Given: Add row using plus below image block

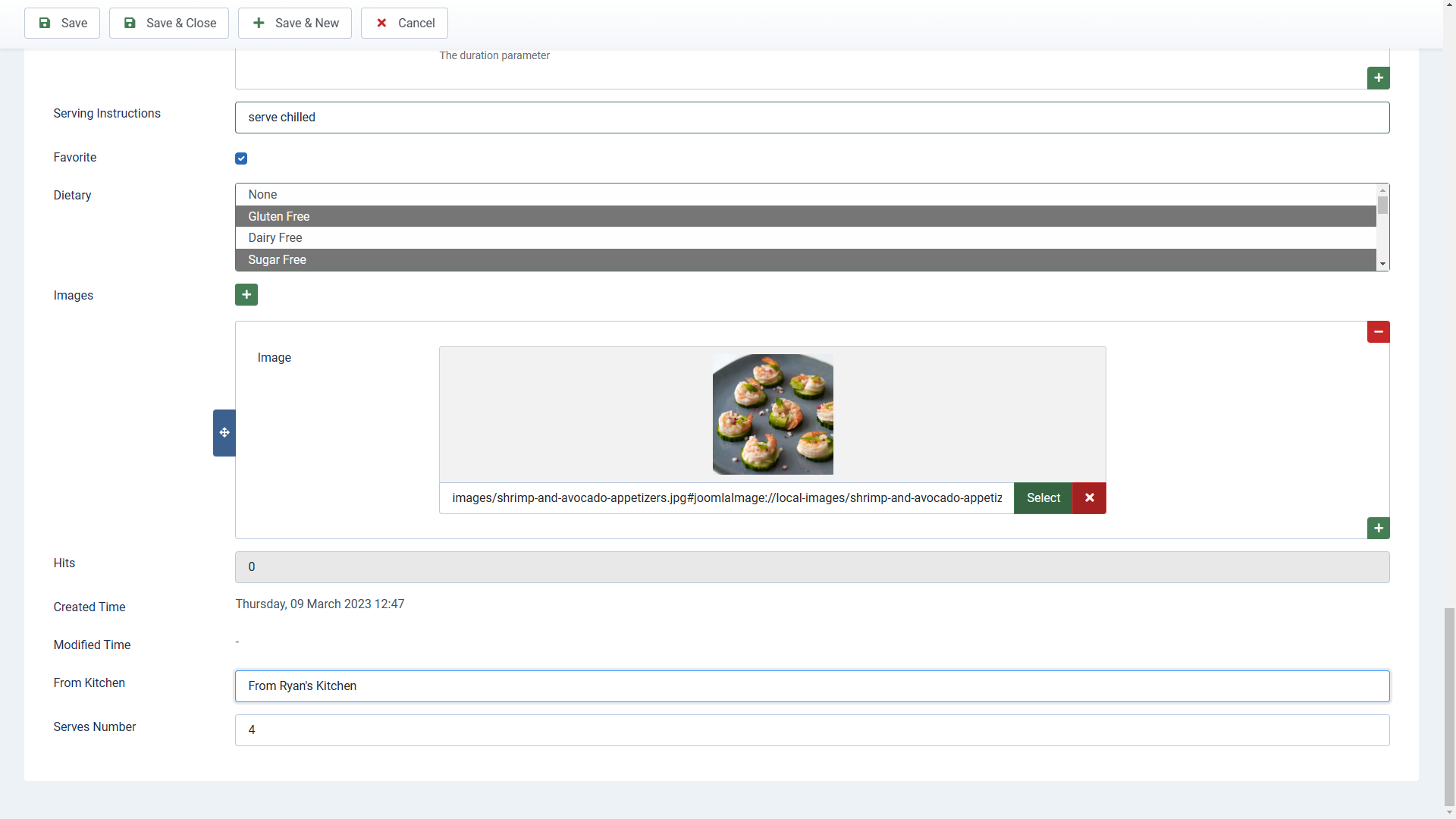Looking at the screenshot, I should pos(1378,528).
